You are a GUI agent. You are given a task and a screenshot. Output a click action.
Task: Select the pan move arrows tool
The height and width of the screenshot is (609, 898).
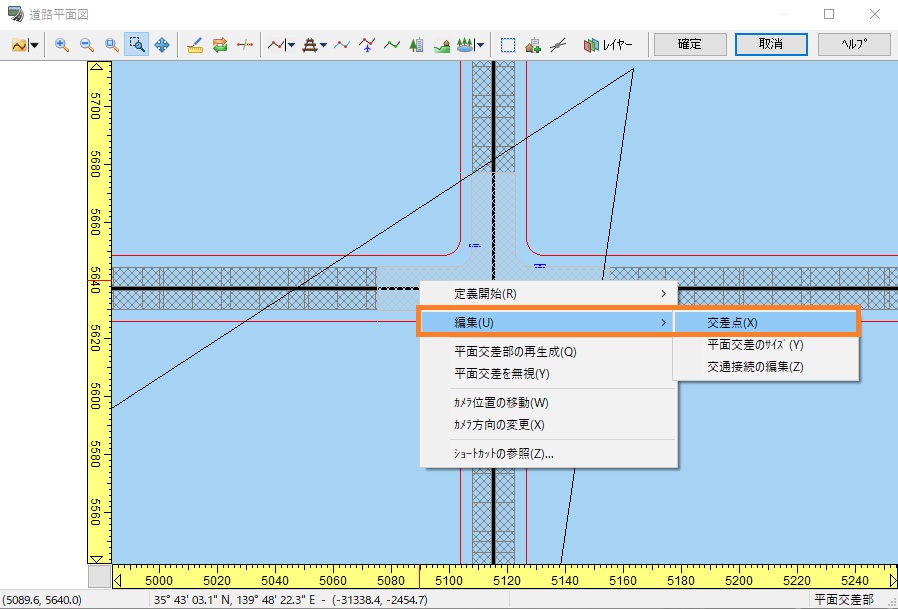coord(162,45)
